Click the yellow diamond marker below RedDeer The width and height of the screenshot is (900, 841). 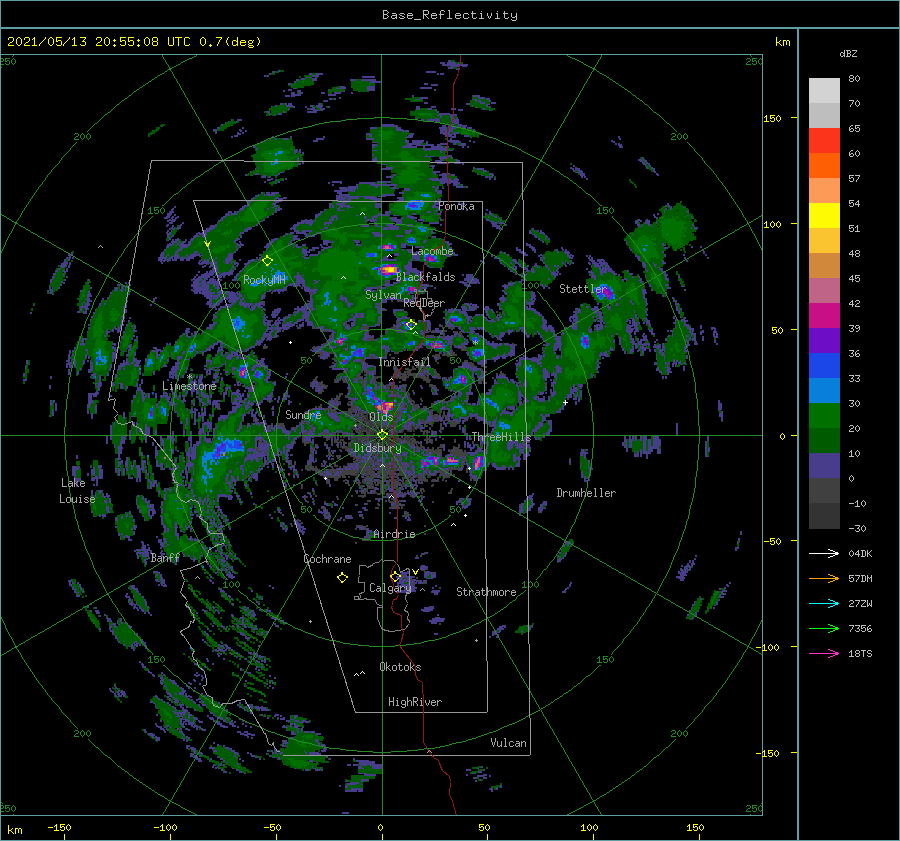pos(411,325)
